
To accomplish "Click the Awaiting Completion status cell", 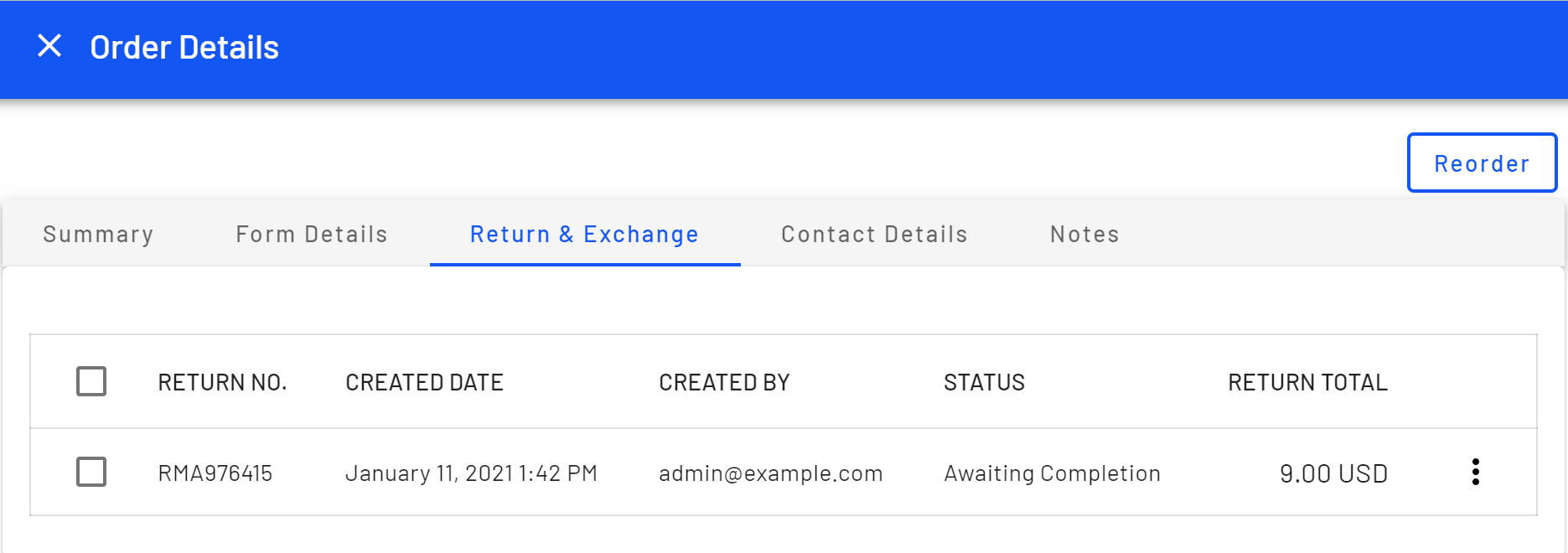I will click(1052, 473).
